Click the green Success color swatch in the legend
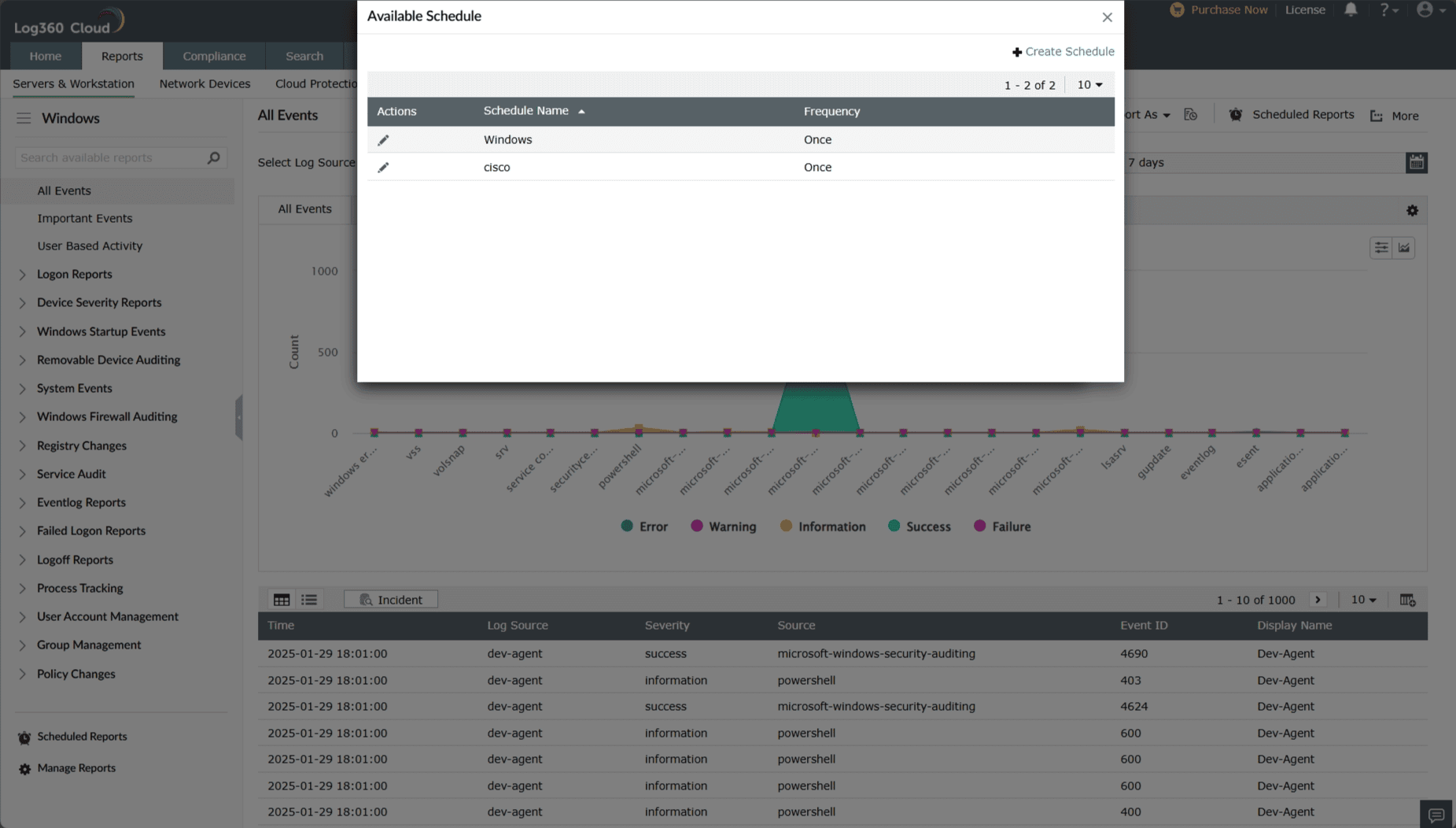1456x828 pixels. [894, 526]
